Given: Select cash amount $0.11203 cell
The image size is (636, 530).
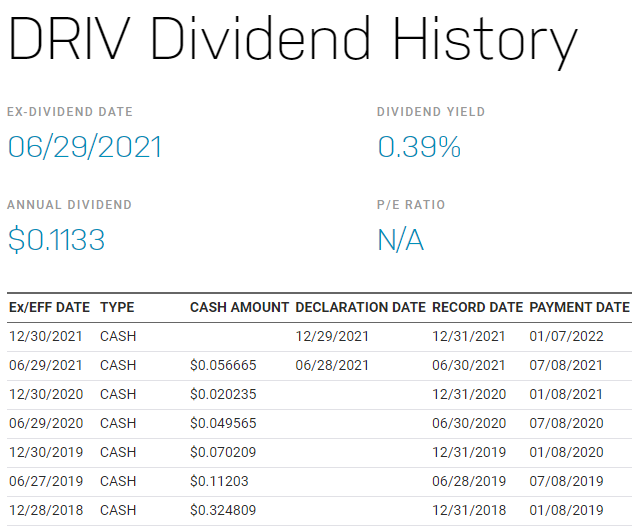Looking at the screenshot, I should click(219, 481).
